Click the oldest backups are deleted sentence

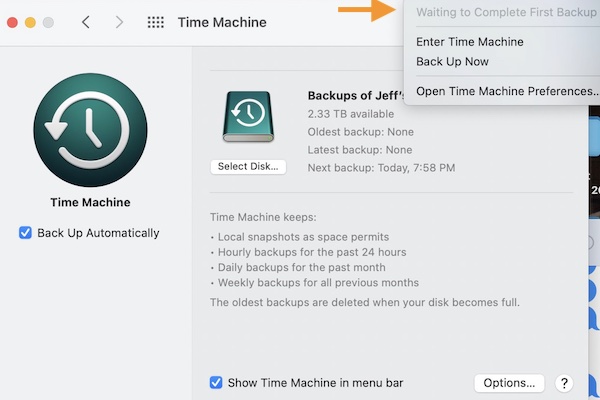(x=365, y=302)
